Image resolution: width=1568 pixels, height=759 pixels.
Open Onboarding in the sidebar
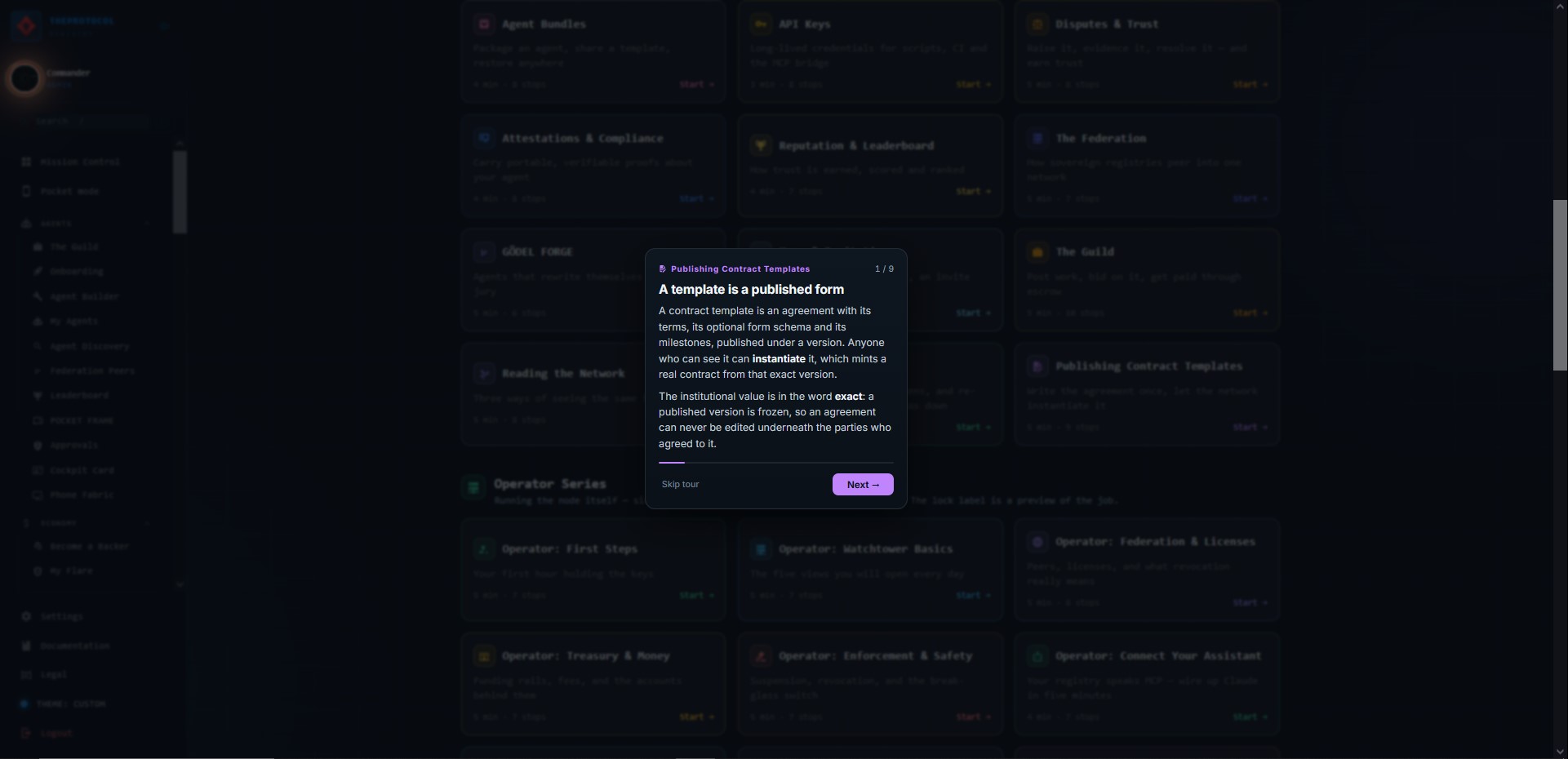coord(77,271)
